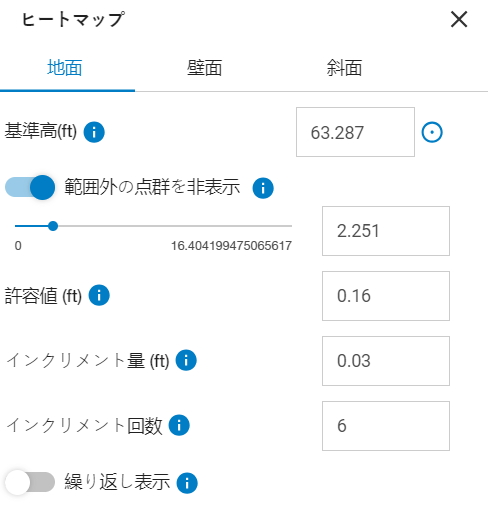Focus the range value field showing 2.251

386,231
